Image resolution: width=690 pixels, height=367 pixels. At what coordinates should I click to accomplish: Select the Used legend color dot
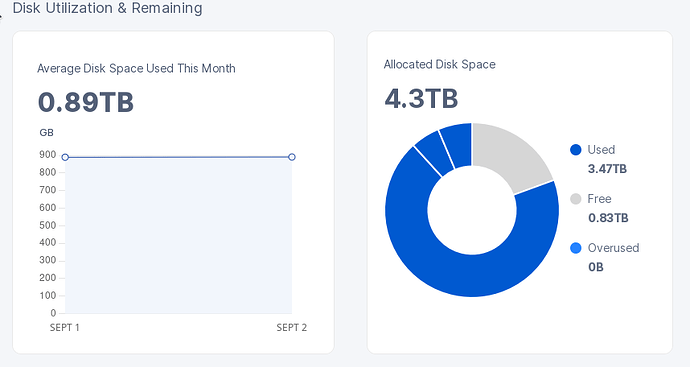click(576, 150)
